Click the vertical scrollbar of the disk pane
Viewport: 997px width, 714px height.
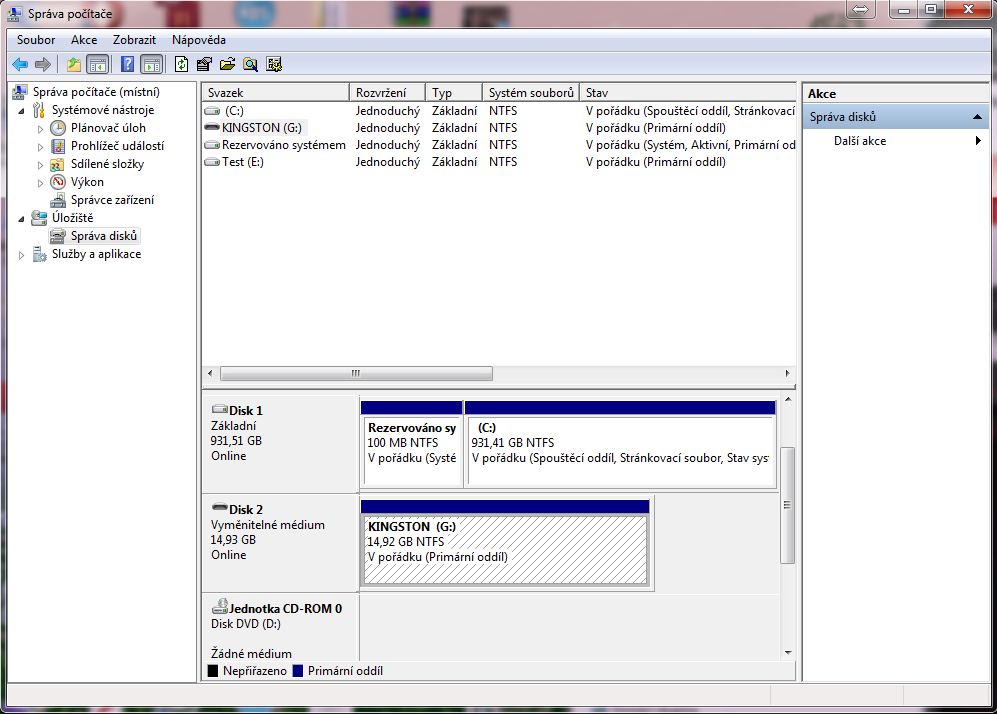pos(787,505)
